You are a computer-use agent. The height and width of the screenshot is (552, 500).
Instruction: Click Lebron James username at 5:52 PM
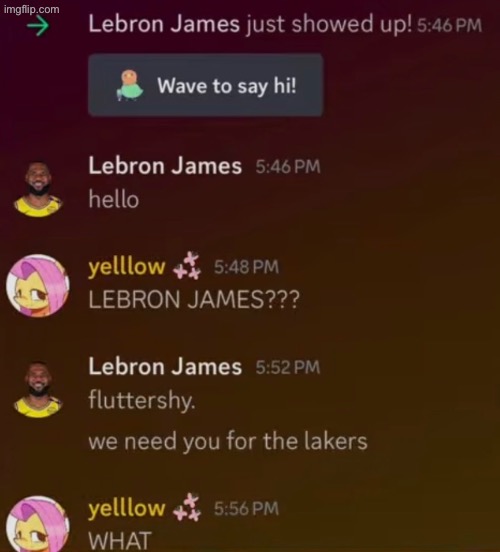(165, 366)
